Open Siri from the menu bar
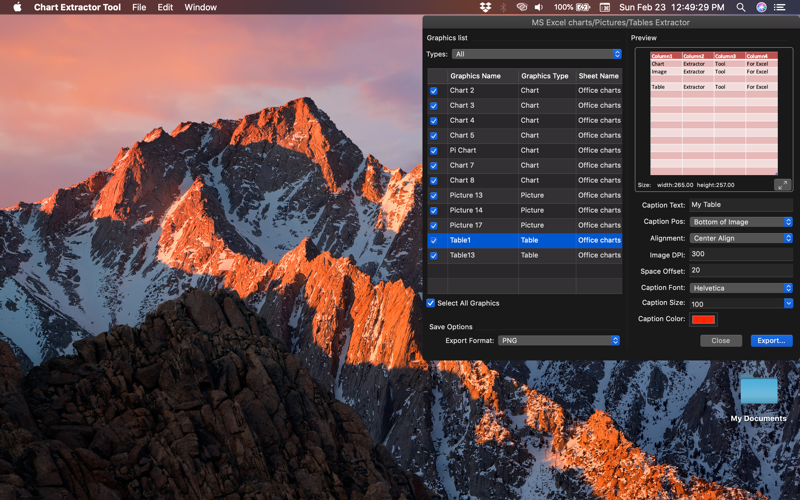This screenshot has height=500, width=800. (761, 7)
